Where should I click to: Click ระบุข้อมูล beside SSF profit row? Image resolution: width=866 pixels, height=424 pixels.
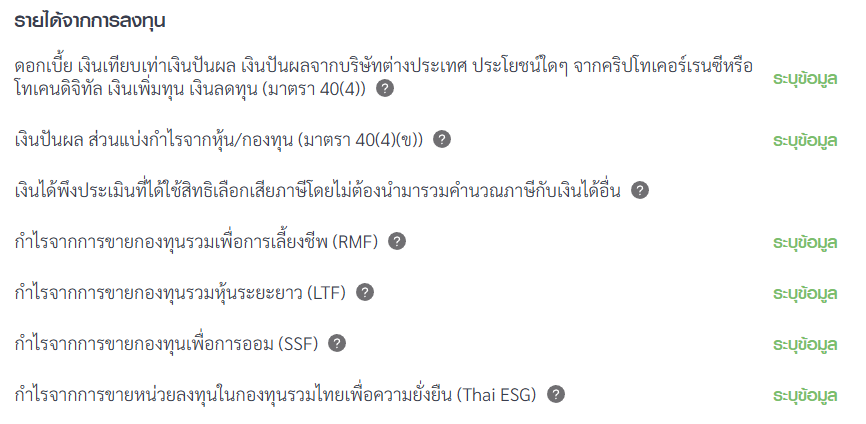805,344
